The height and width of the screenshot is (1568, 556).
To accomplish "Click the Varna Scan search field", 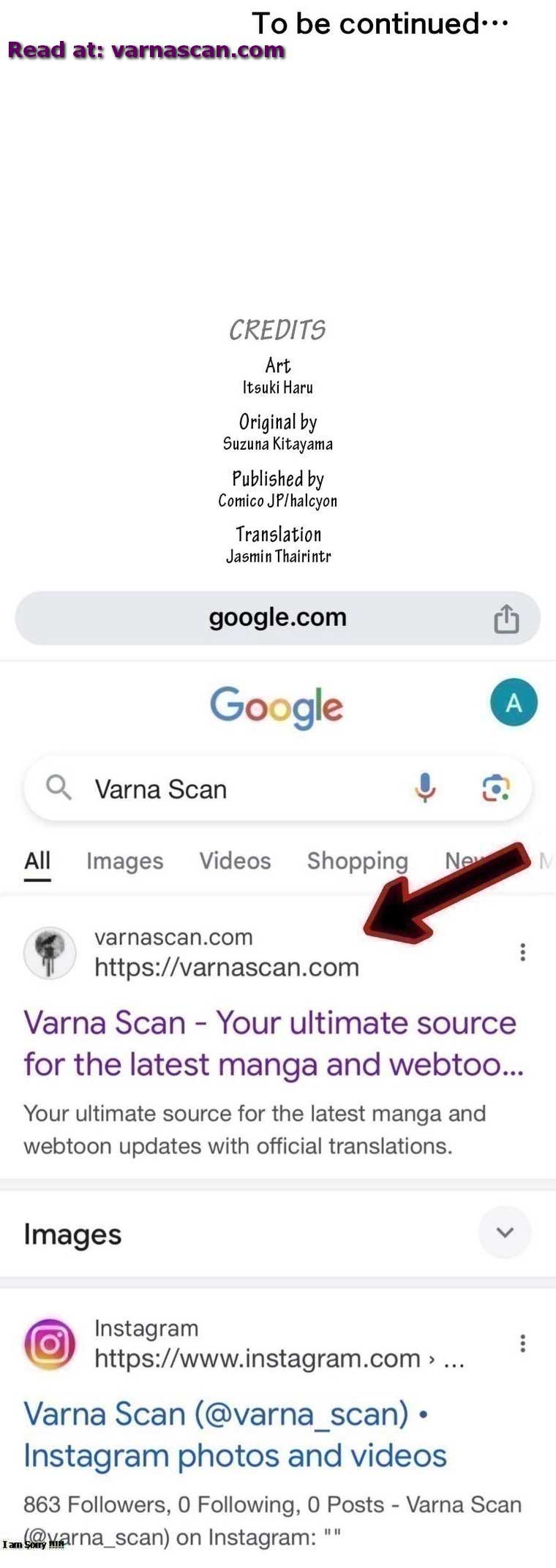I will 278,788.
